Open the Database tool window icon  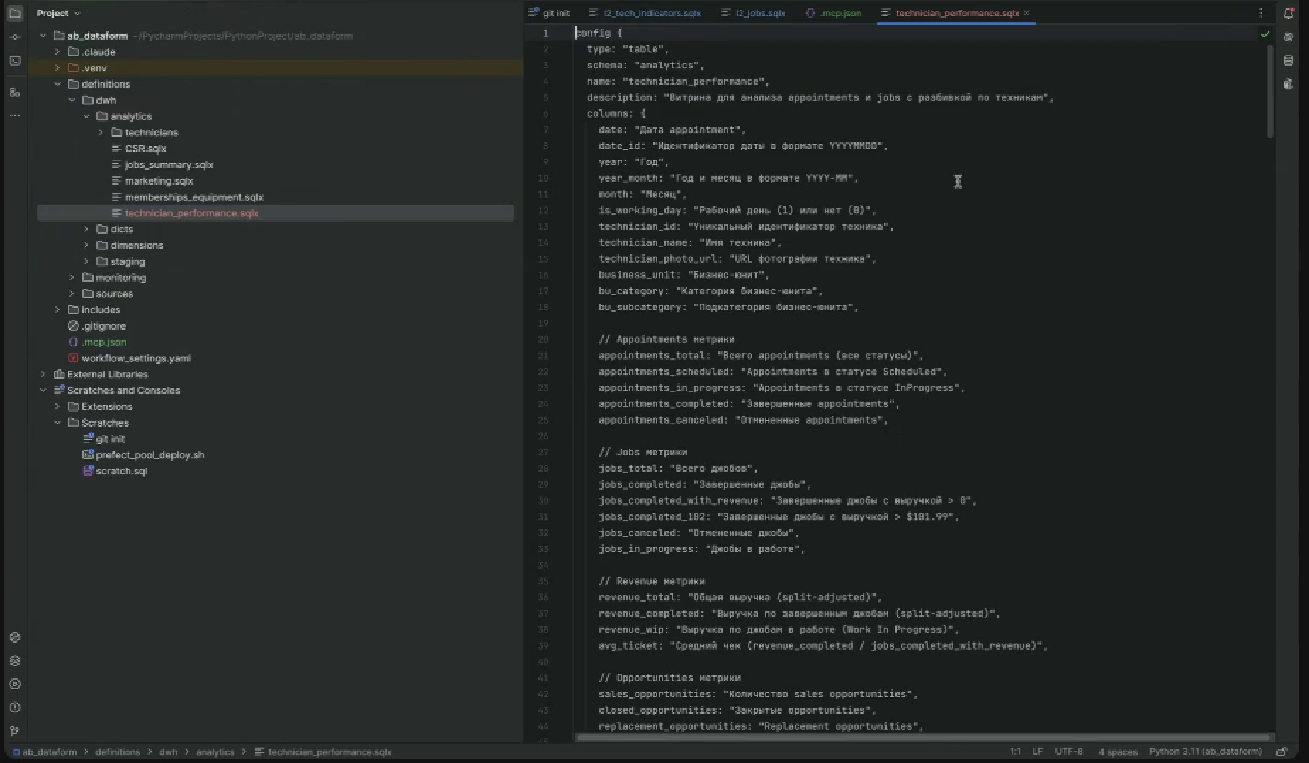point(1289,61)
